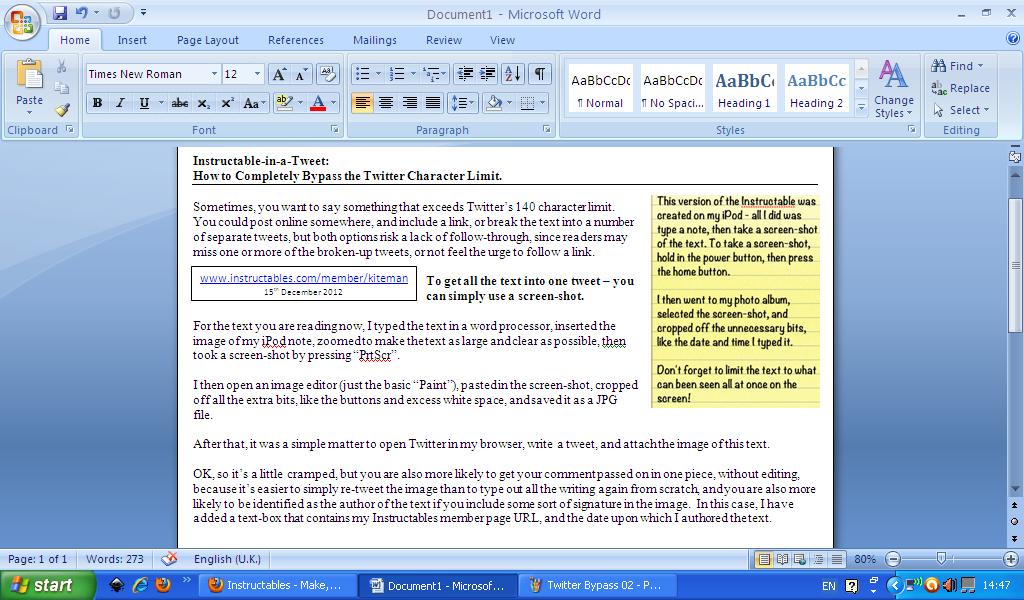The width and height of the screenshot is (1024, 600).
Task: Customize Quick Access Toolbar dropdown arrow
Action: pyautogui.click(x=144, y=12)
